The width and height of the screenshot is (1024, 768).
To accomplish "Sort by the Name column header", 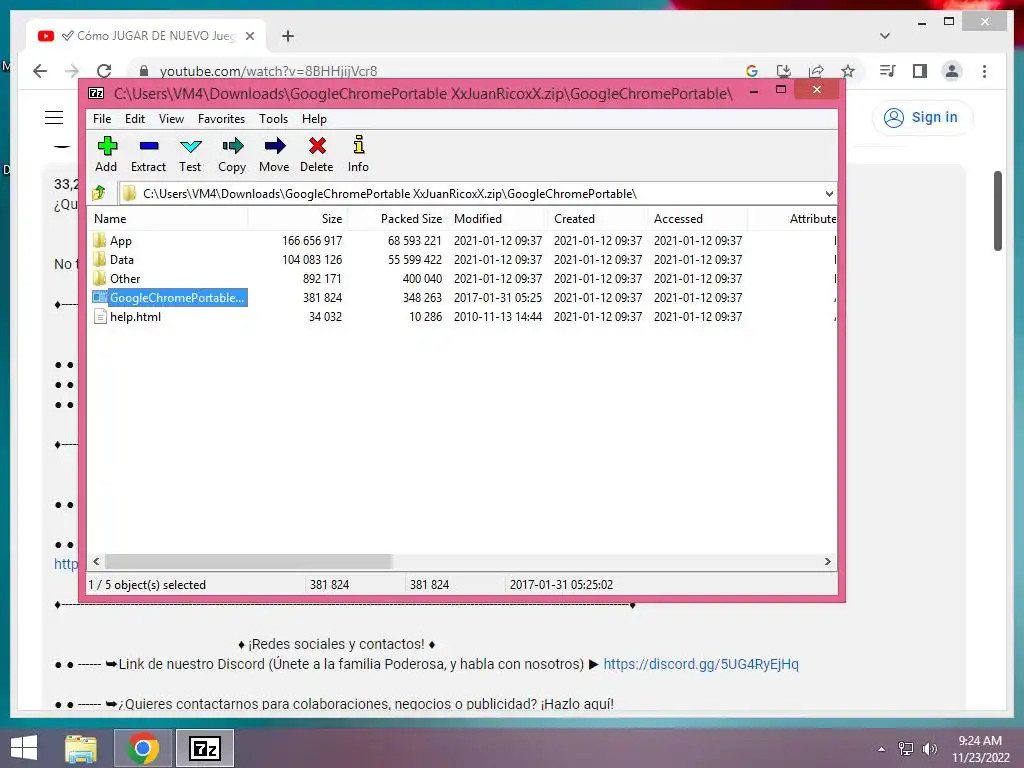I will [x=168, y=219].
